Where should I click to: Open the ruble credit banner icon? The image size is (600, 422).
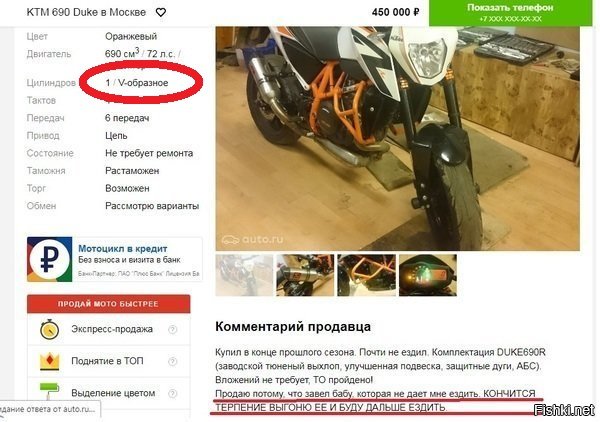click(x=49, y=259)
